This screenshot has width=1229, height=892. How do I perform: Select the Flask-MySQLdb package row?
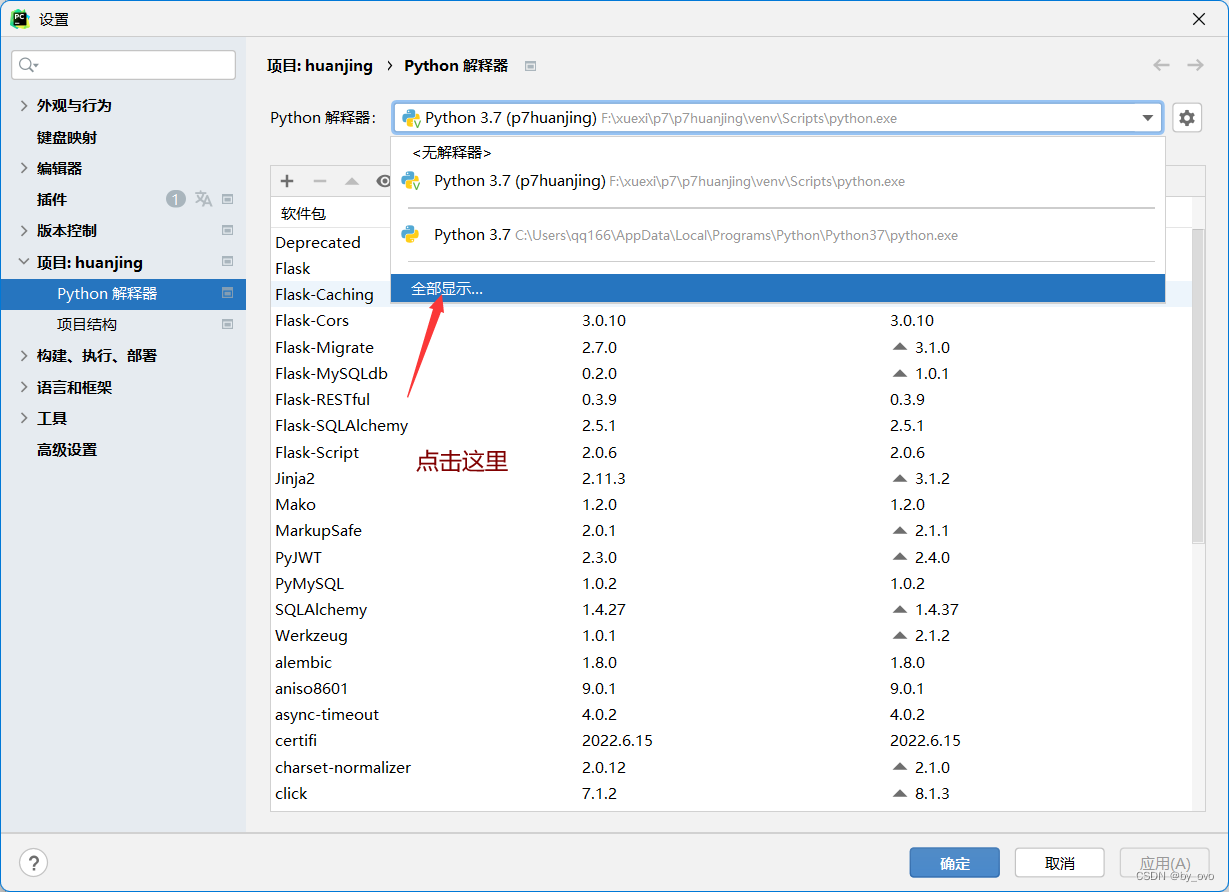point(731,374)
